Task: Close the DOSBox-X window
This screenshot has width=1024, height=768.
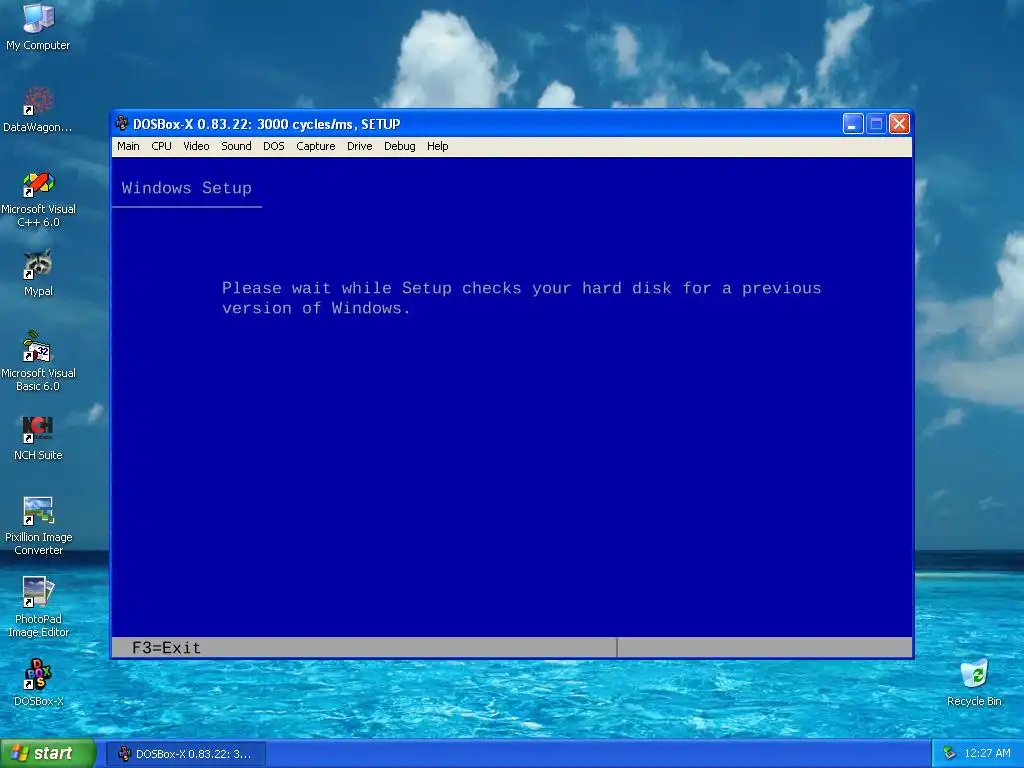Action: [x=899, y=123]
